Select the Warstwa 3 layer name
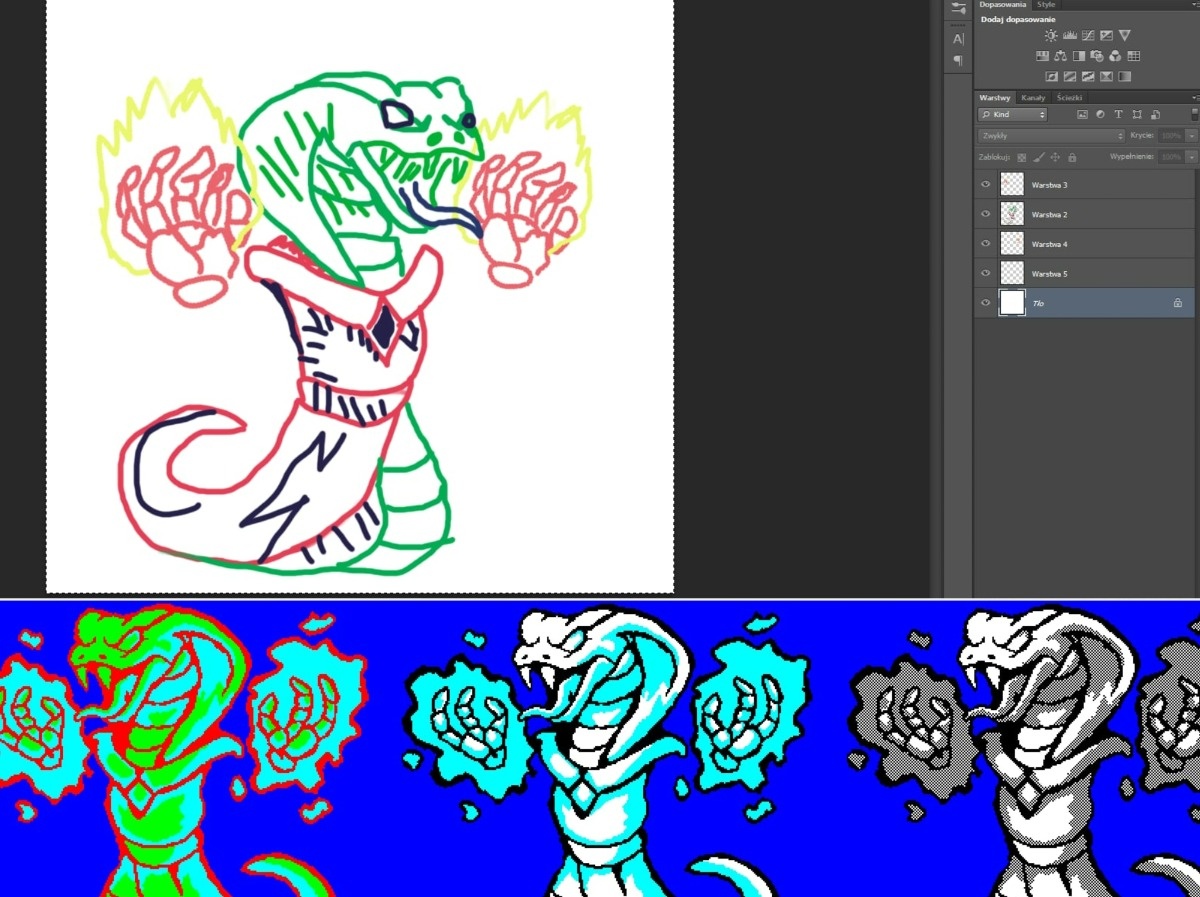Image resolution: width=1200 pixels, height=897 pixels. click(x=1050, y=186)
